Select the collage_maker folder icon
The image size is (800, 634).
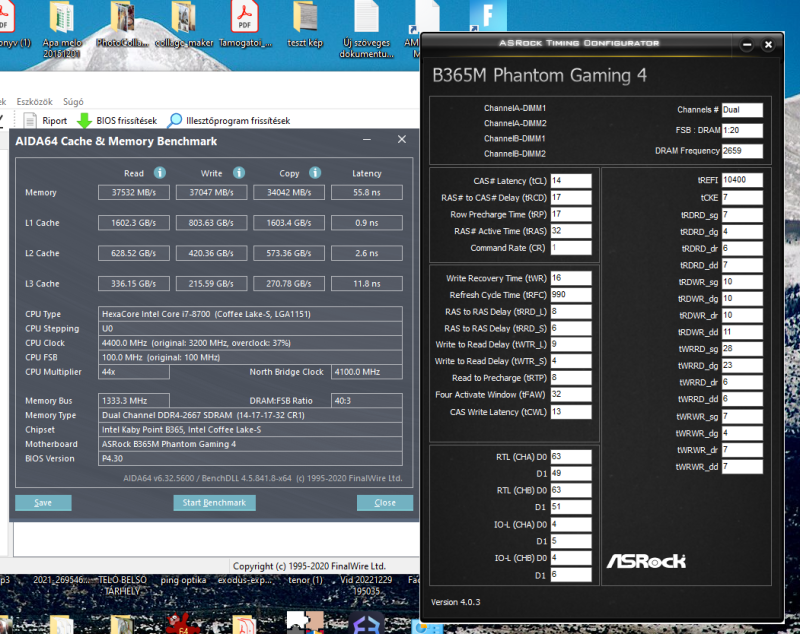pos(184,24)
